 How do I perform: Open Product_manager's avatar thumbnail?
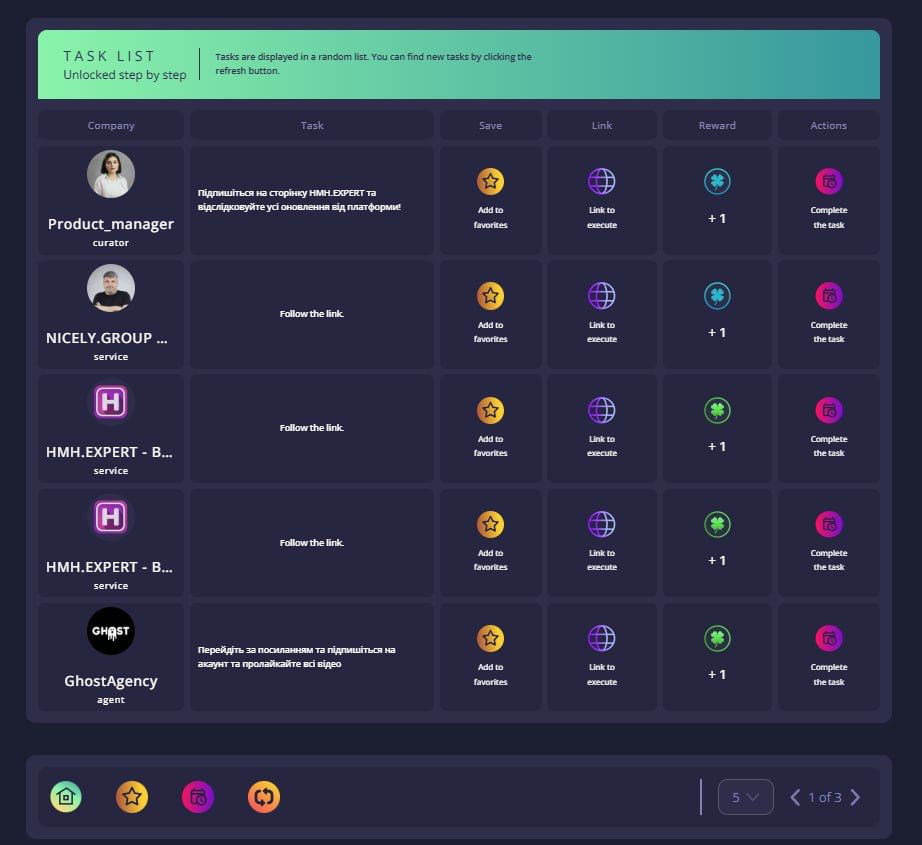110,173
